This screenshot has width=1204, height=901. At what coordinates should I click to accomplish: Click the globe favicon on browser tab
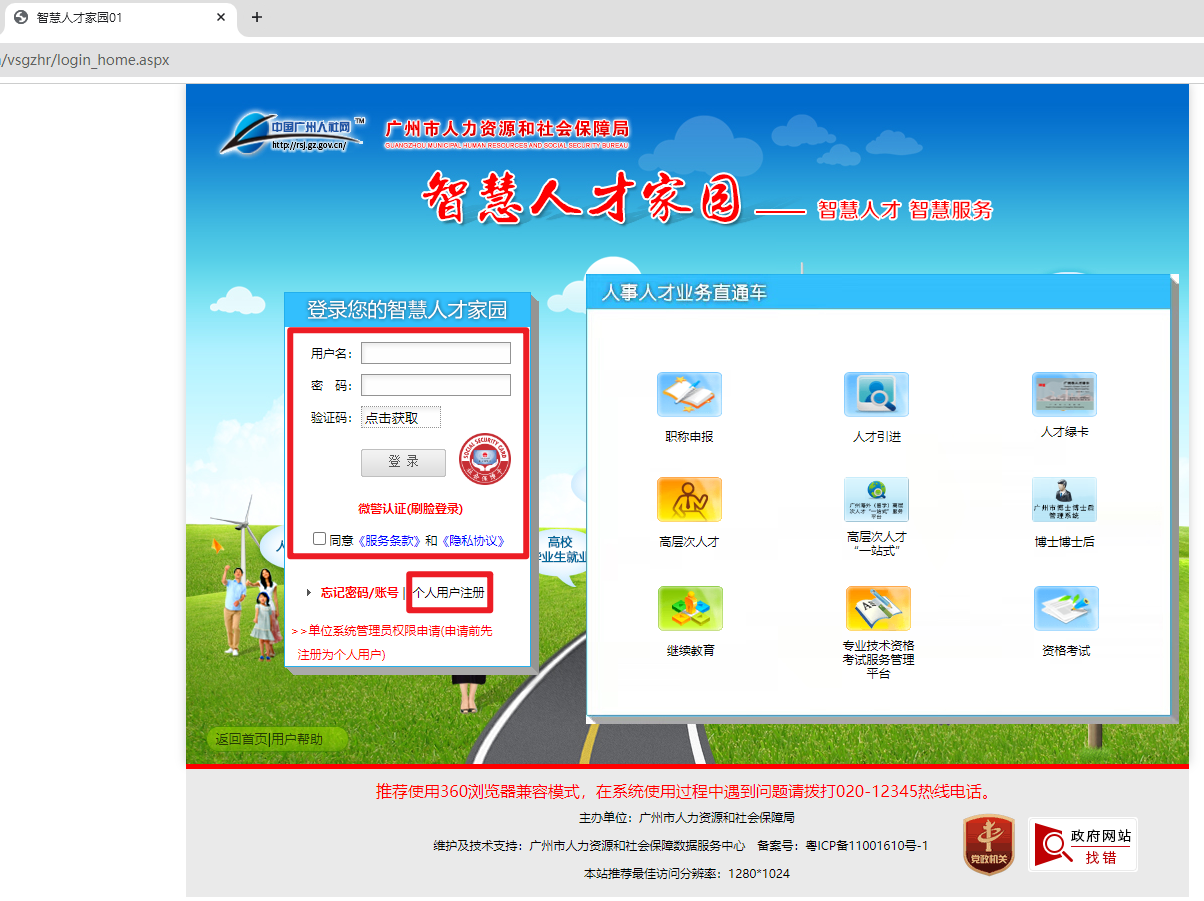click(x=21, y=18)
